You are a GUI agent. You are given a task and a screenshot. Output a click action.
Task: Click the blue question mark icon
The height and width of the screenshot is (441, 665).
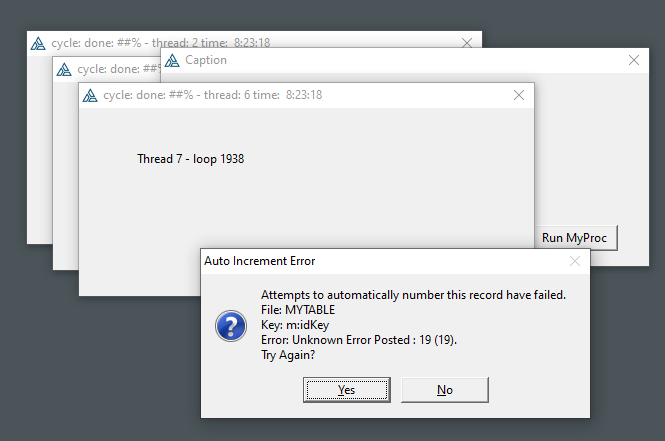click(231, 325)
